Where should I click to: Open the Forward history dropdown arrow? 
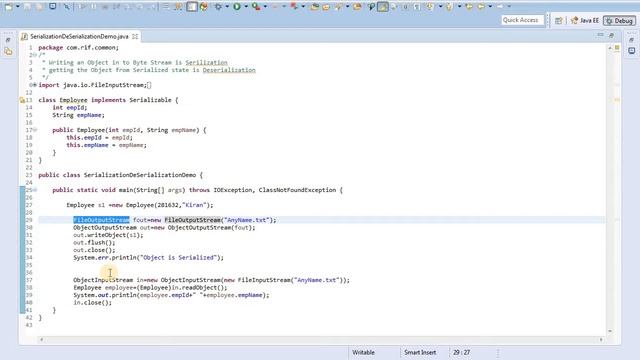coord(509,7)
